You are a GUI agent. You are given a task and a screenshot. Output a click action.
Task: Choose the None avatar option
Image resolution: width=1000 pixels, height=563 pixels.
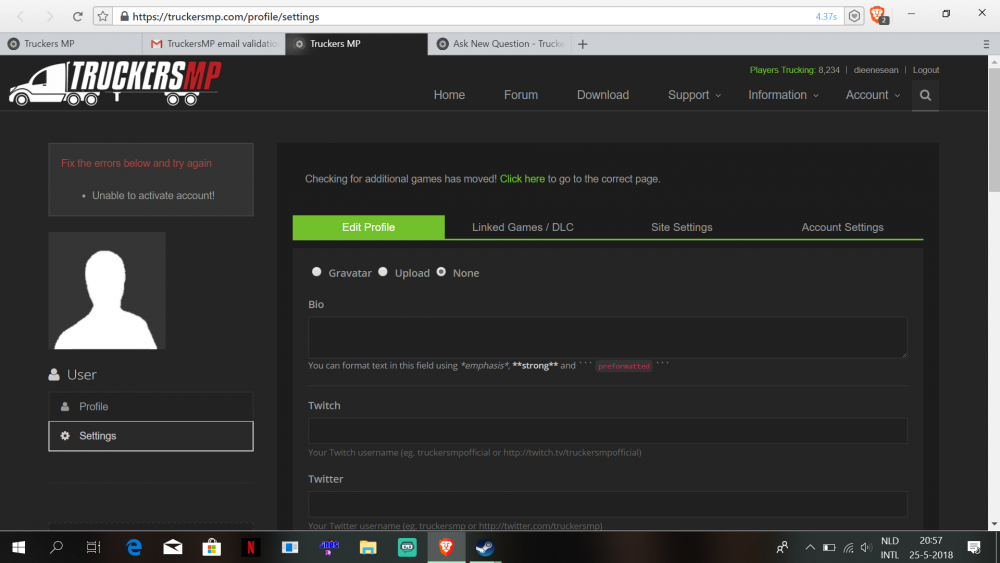[x=441, y=272]
